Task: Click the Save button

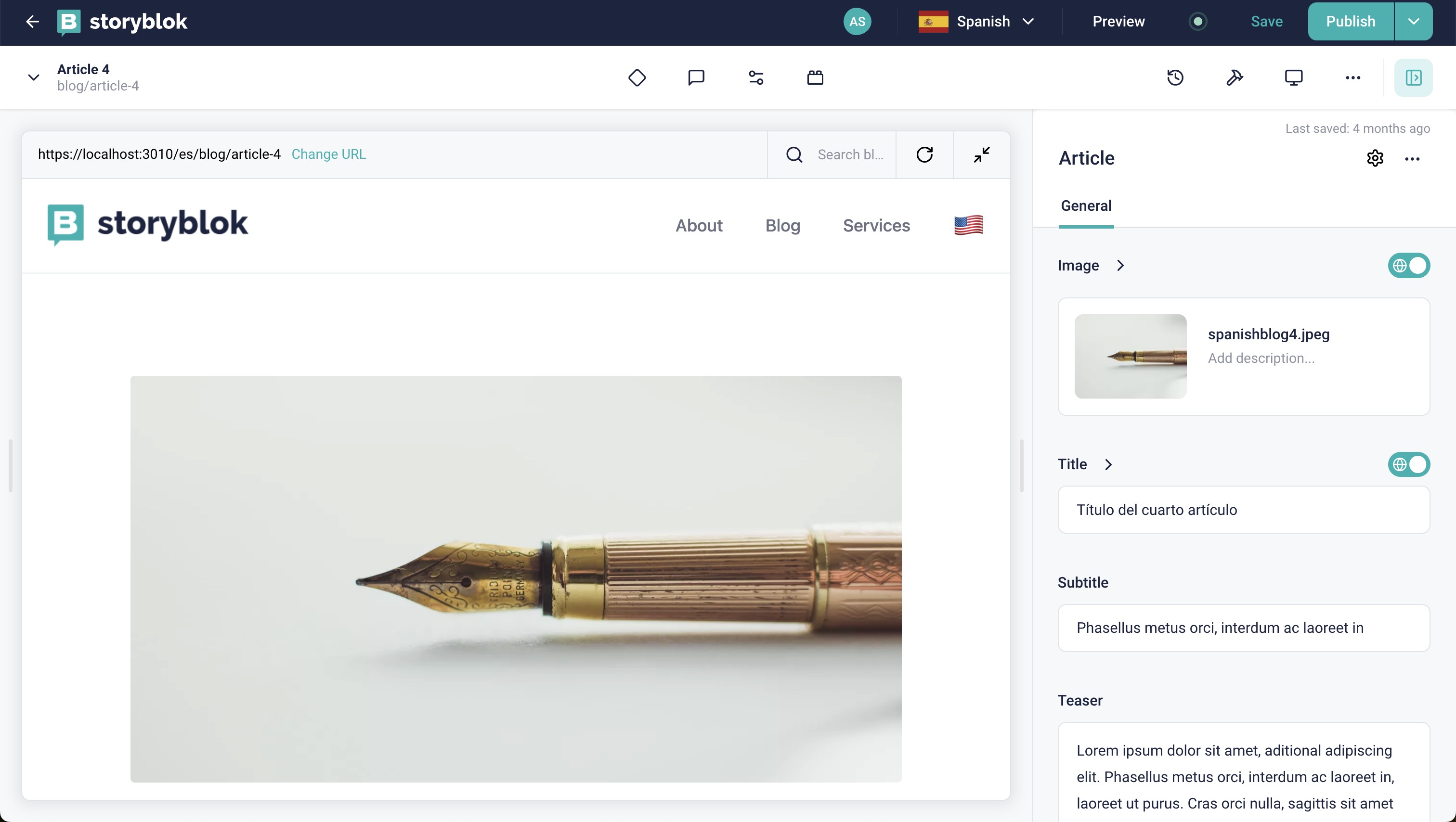Action: (x=1266, y=22)
